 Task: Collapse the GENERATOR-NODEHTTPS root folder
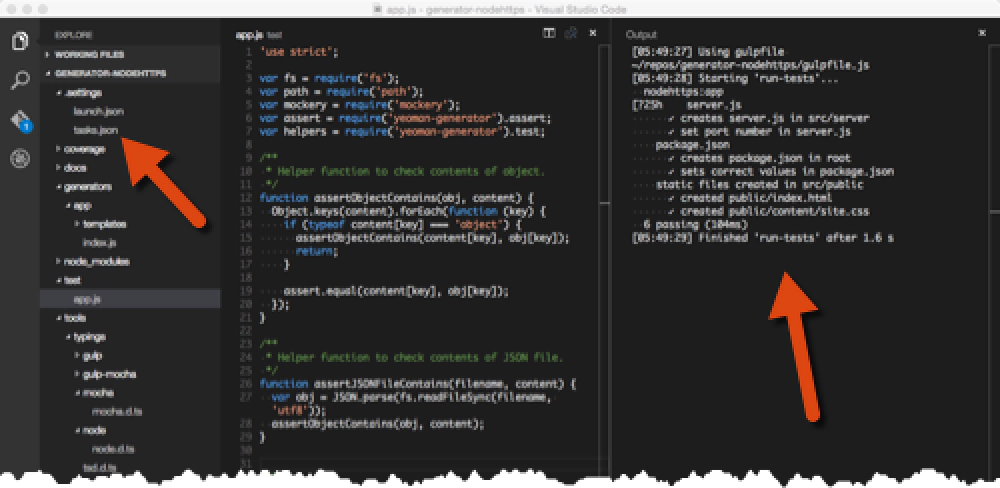point(105,73)
